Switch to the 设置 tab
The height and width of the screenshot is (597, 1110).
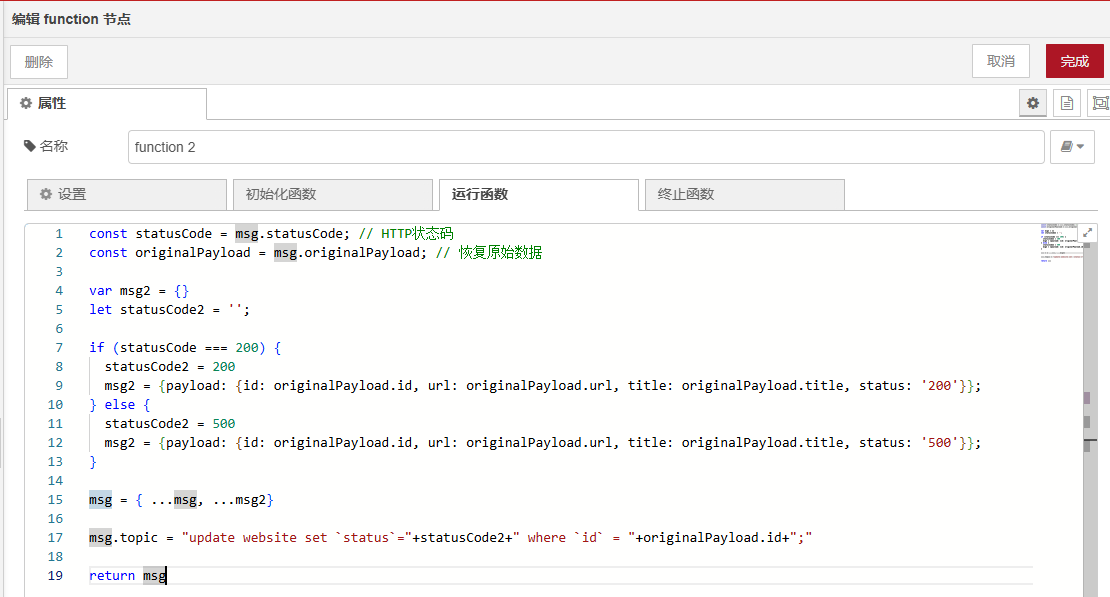point(126,194)
